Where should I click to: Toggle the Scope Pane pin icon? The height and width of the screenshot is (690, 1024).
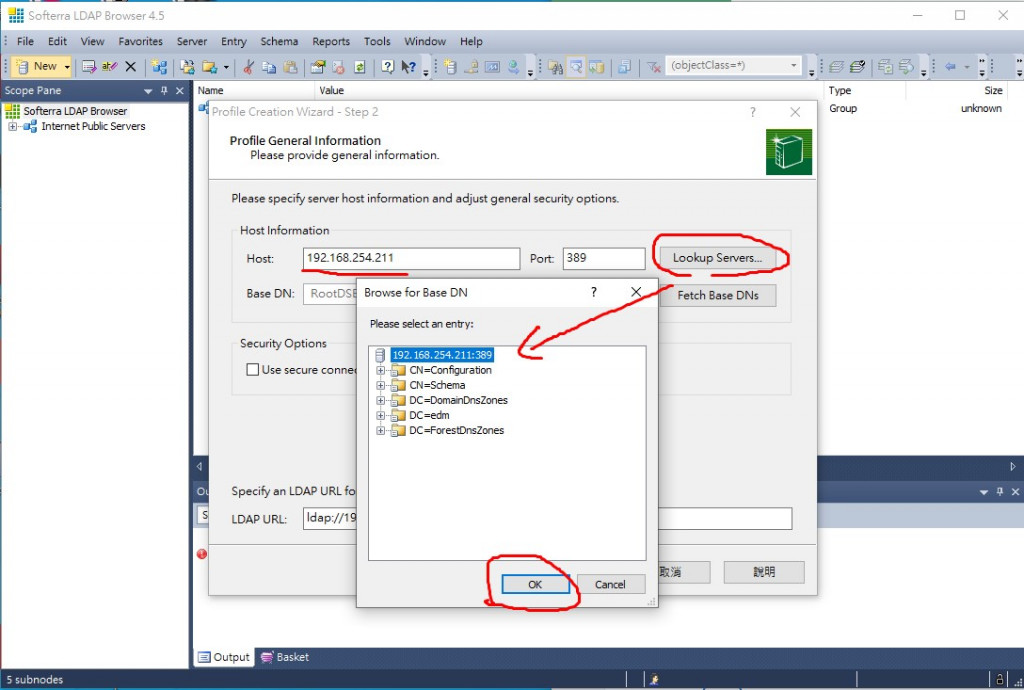164,91
